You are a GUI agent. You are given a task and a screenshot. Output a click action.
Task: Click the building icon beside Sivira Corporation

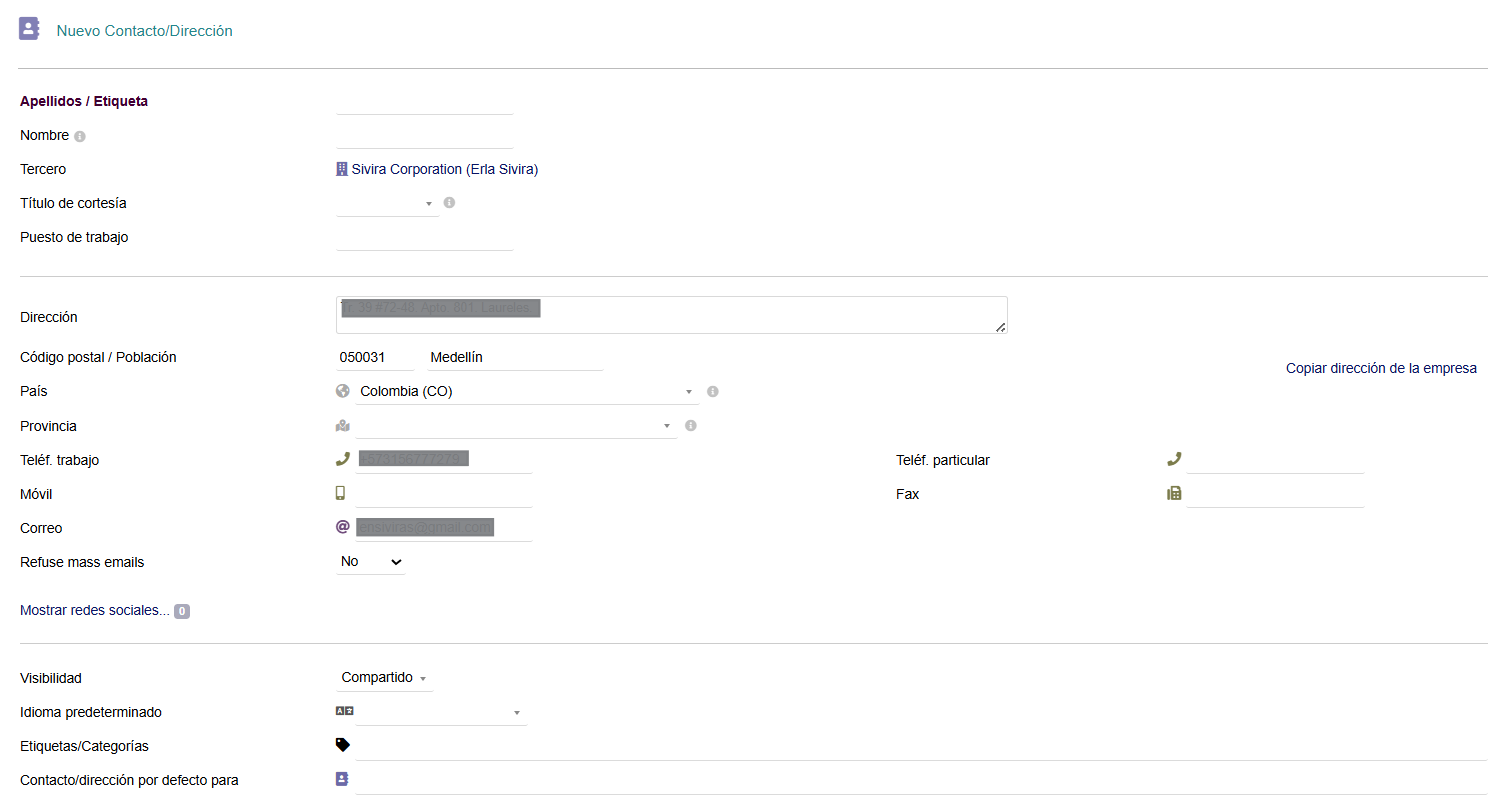(x=342, y=169)
